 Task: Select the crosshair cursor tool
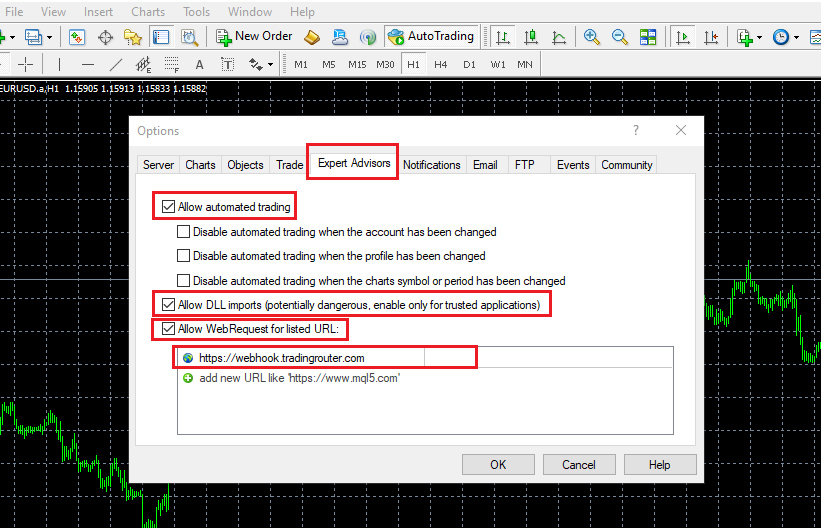point(25,64)
